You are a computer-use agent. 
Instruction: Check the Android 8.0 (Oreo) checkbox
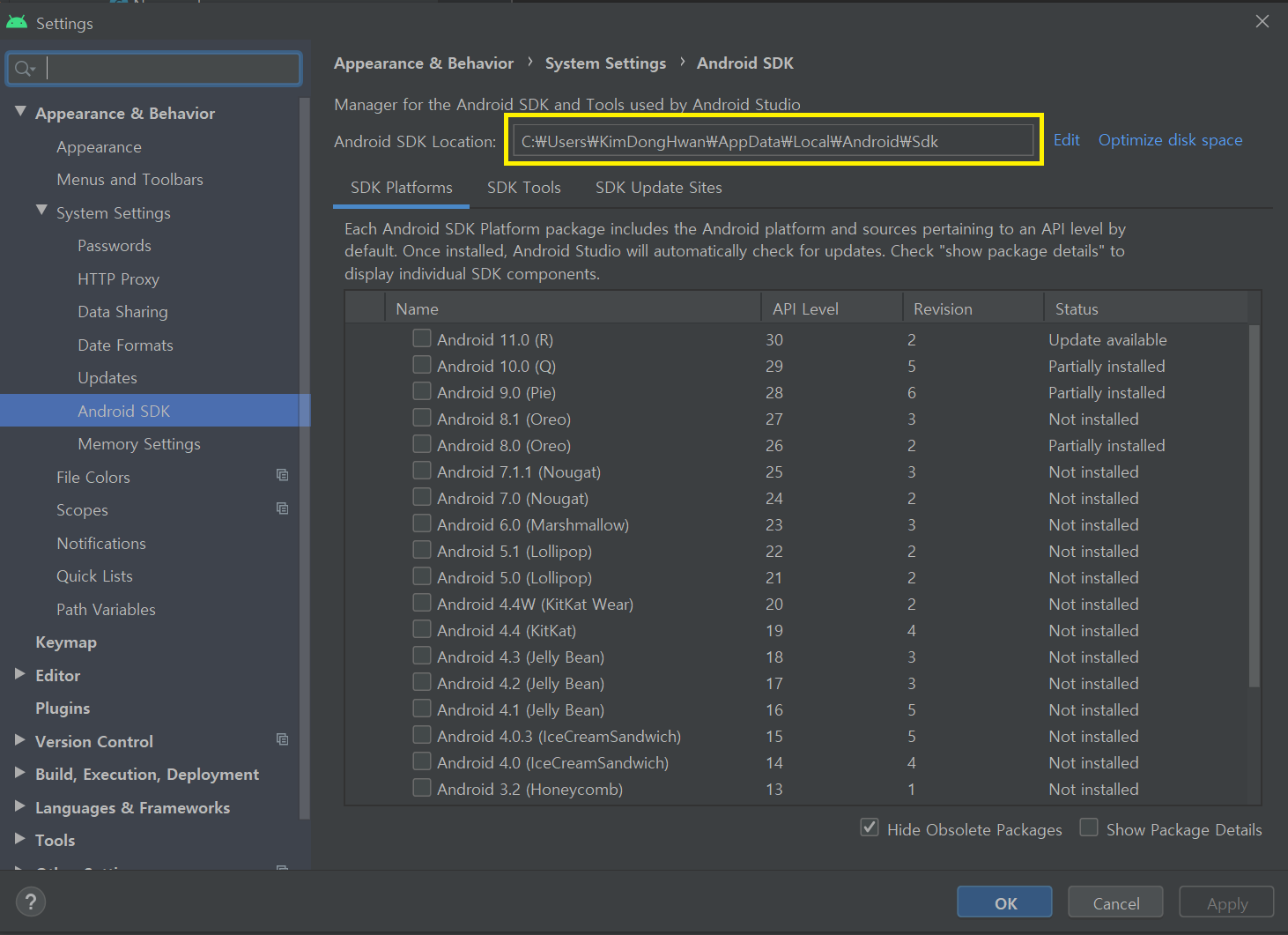click(422, 444)
